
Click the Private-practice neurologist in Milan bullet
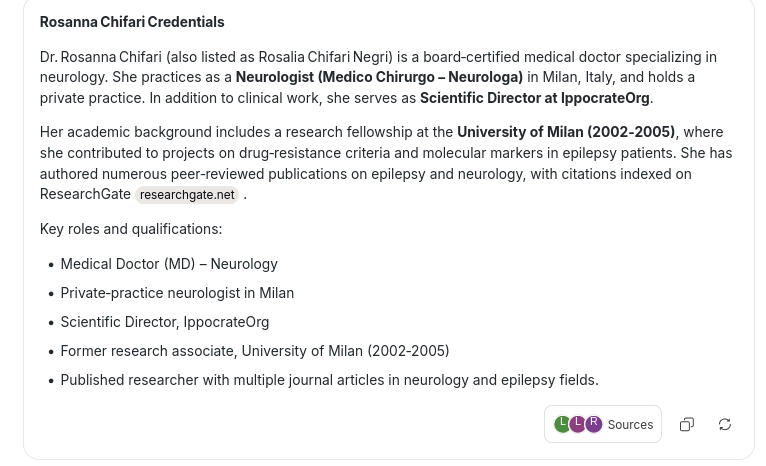tap(177, 293)
